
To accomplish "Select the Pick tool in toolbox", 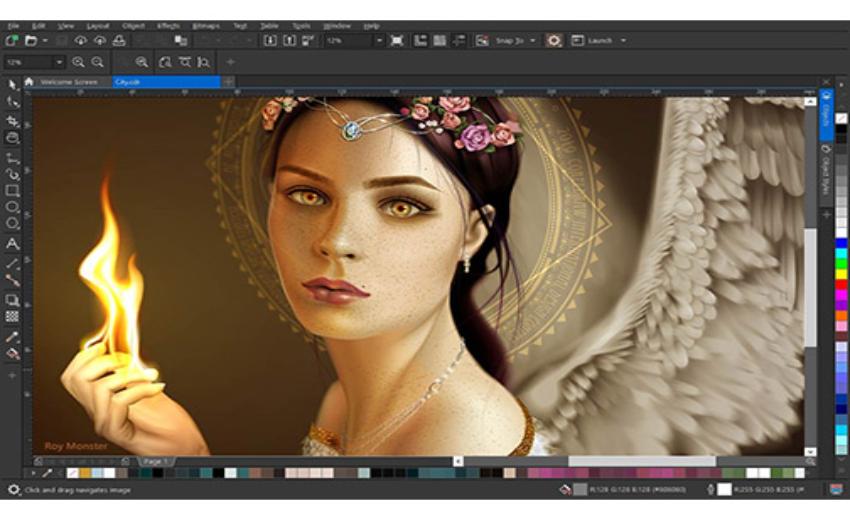I will coord(12,85).
